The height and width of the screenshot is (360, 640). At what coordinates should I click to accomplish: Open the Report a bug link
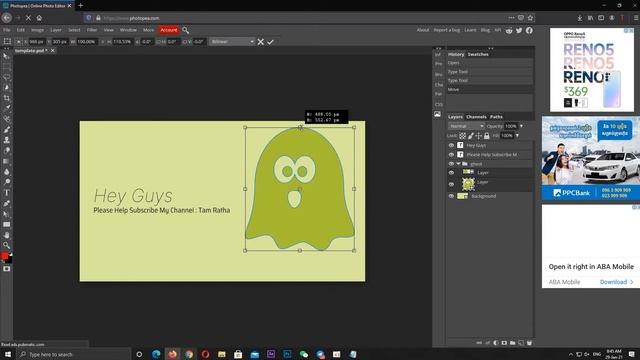[447, 30]
